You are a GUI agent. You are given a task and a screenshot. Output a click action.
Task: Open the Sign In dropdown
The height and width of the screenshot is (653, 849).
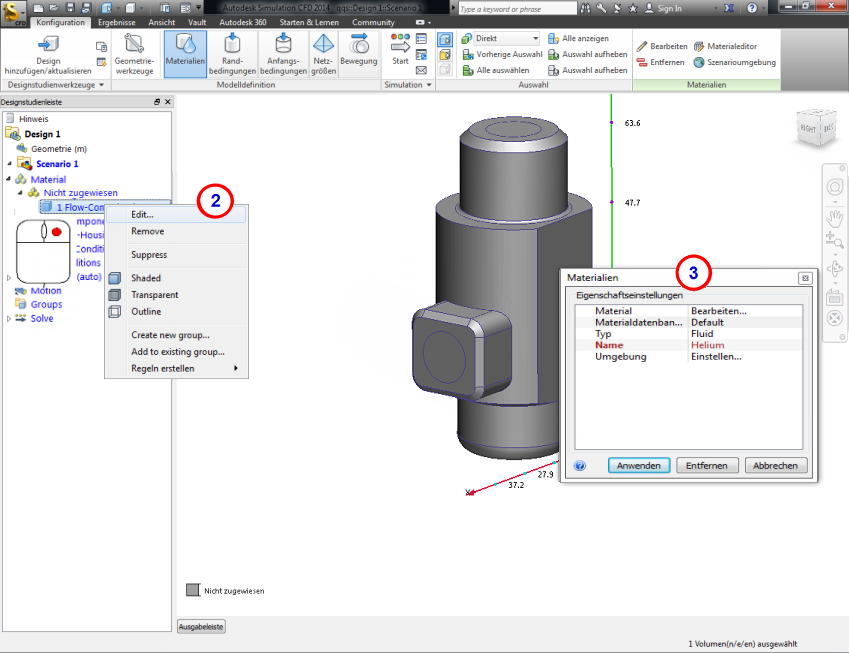click(716, 8)
